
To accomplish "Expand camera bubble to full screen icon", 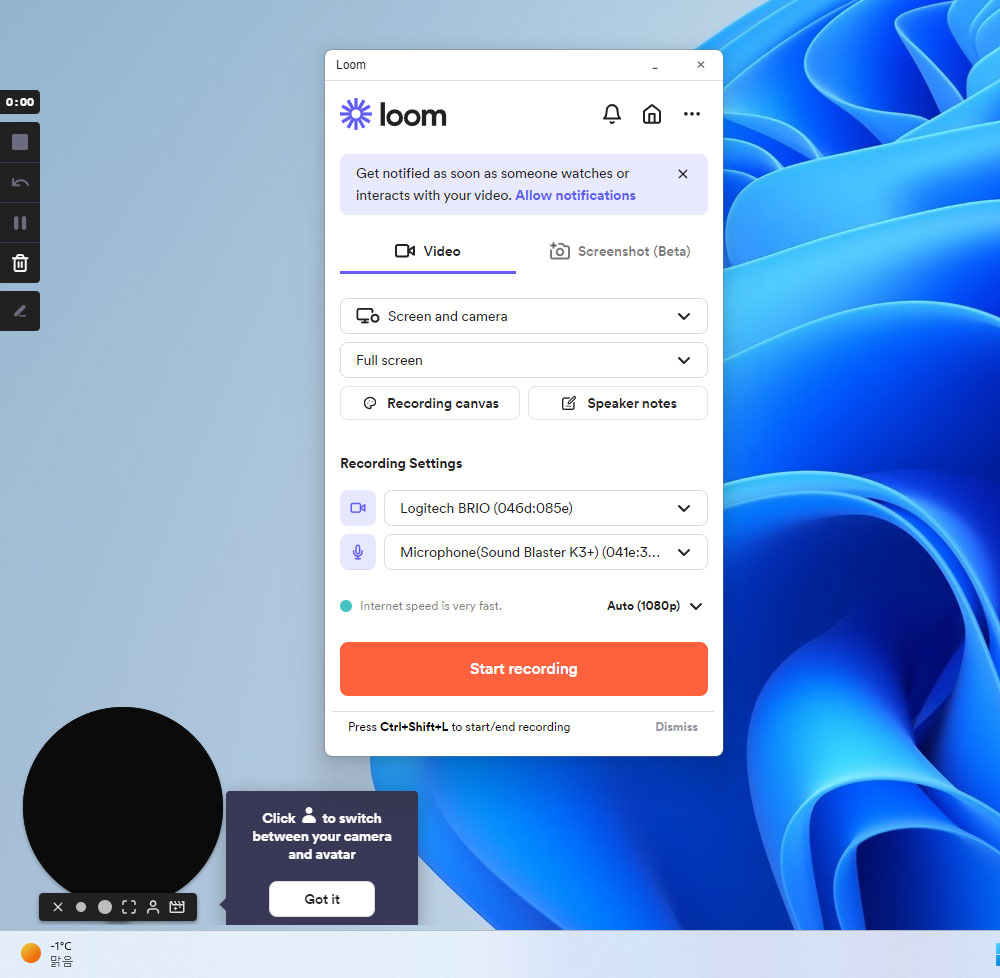I will point(129,907).
